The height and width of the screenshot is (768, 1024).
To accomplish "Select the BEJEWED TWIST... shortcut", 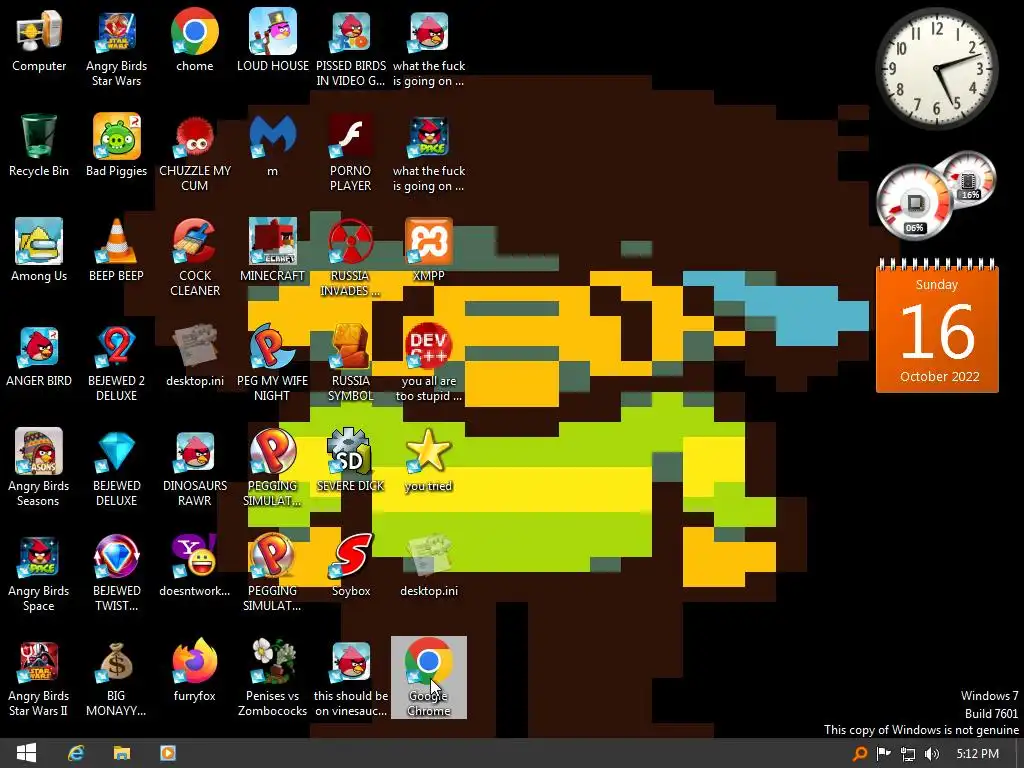I will 116,573.
